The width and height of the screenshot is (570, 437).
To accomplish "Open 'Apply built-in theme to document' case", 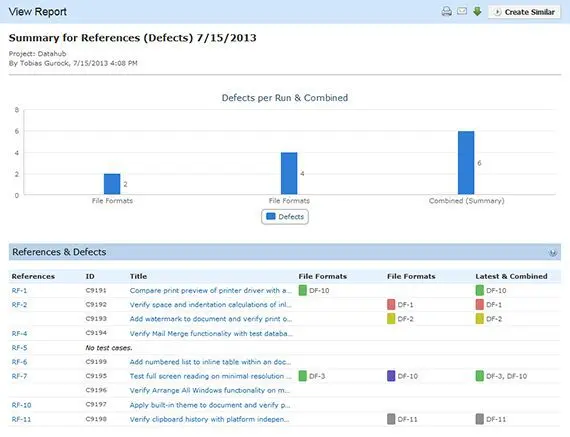I will [x=210, y=405].
